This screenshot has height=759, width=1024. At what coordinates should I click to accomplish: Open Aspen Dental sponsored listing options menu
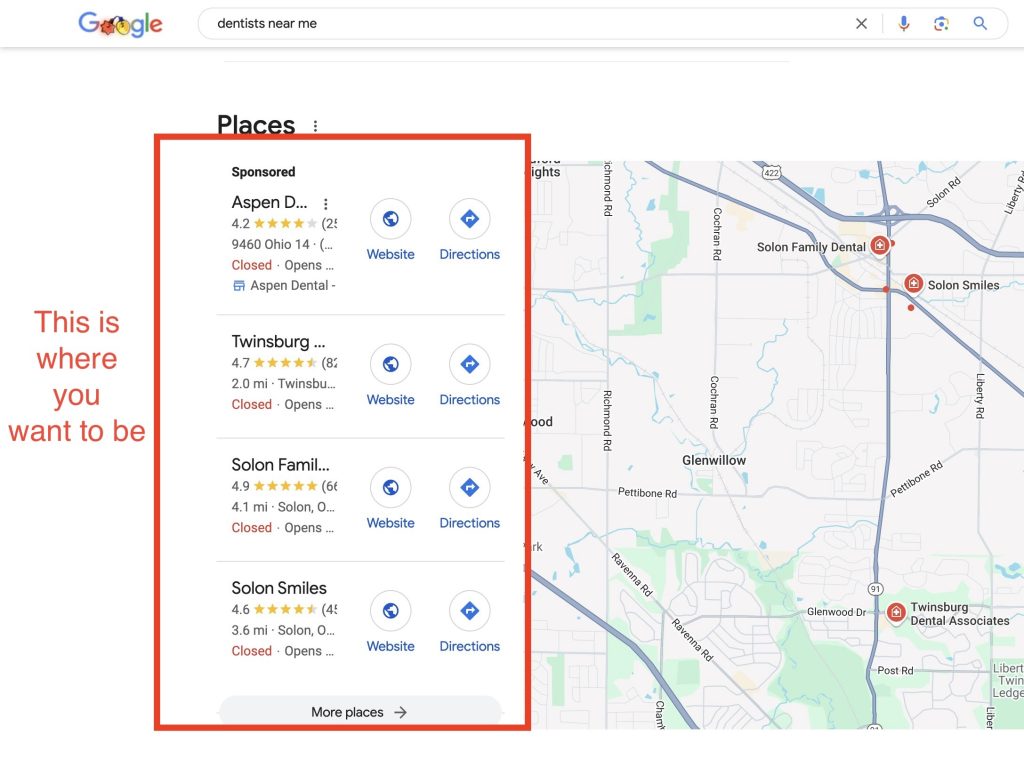(325, 204)
